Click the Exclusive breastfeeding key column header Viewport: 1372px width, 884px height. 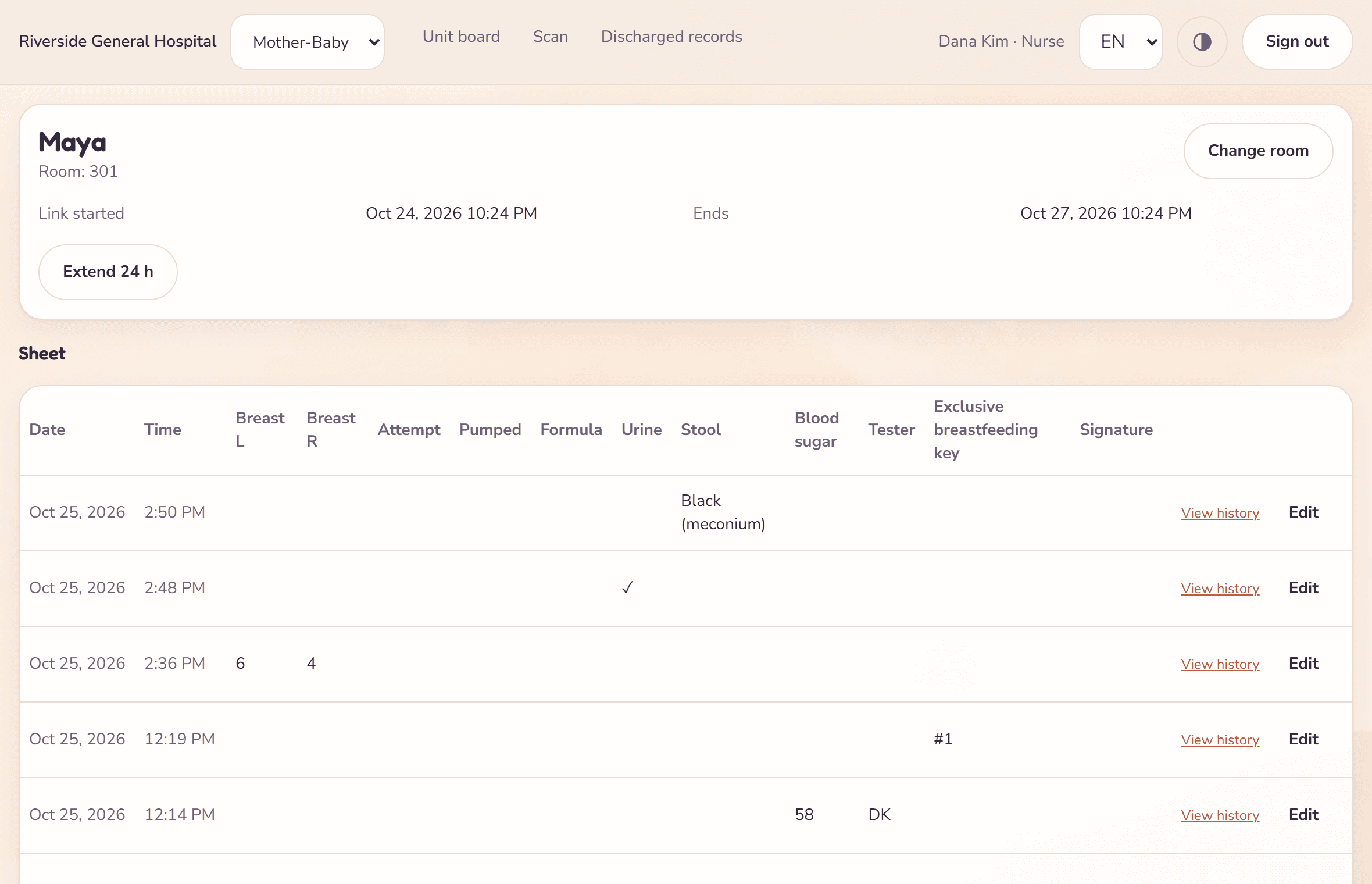[985, 430]
